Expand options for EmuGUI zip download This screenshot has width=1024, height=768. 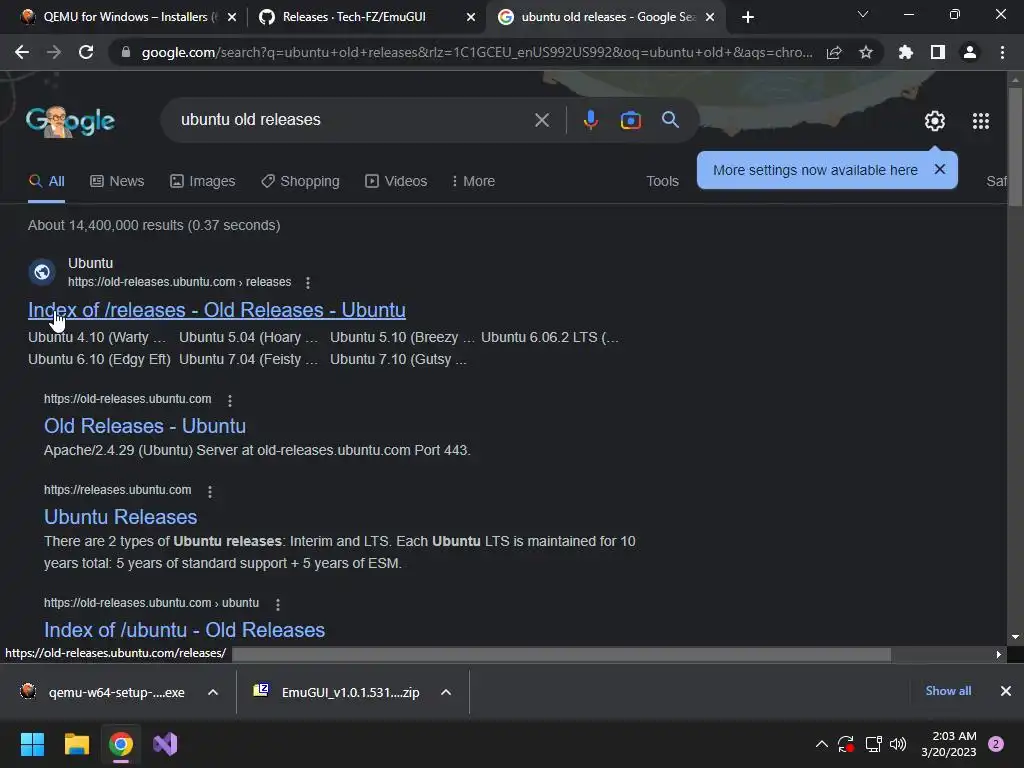click(x=446, y=692)
